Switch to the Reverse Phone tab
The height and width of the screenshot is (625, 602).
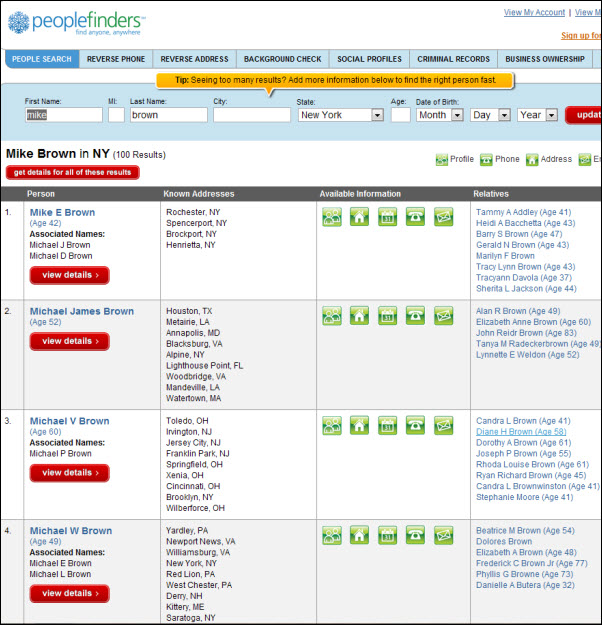pos(116,59)
